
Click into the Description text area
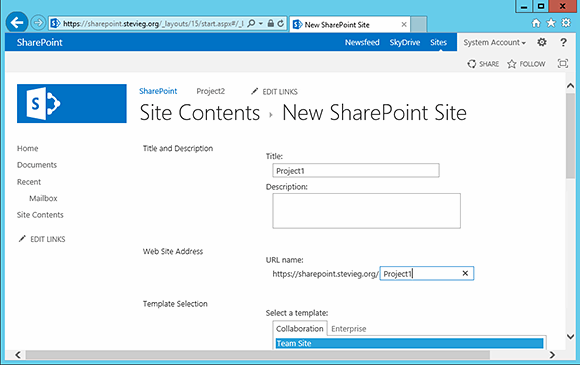367,211
